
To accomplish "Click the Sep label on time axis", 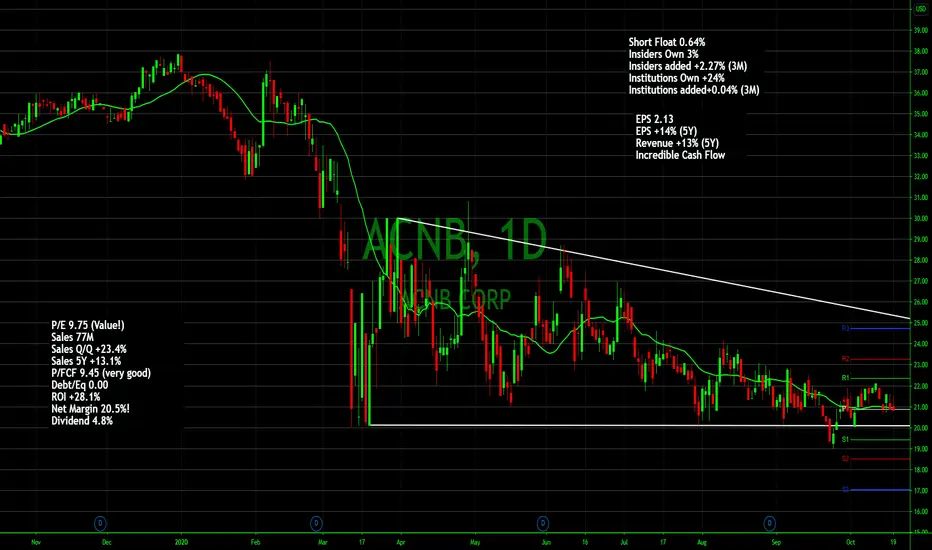I will (776, 542).
